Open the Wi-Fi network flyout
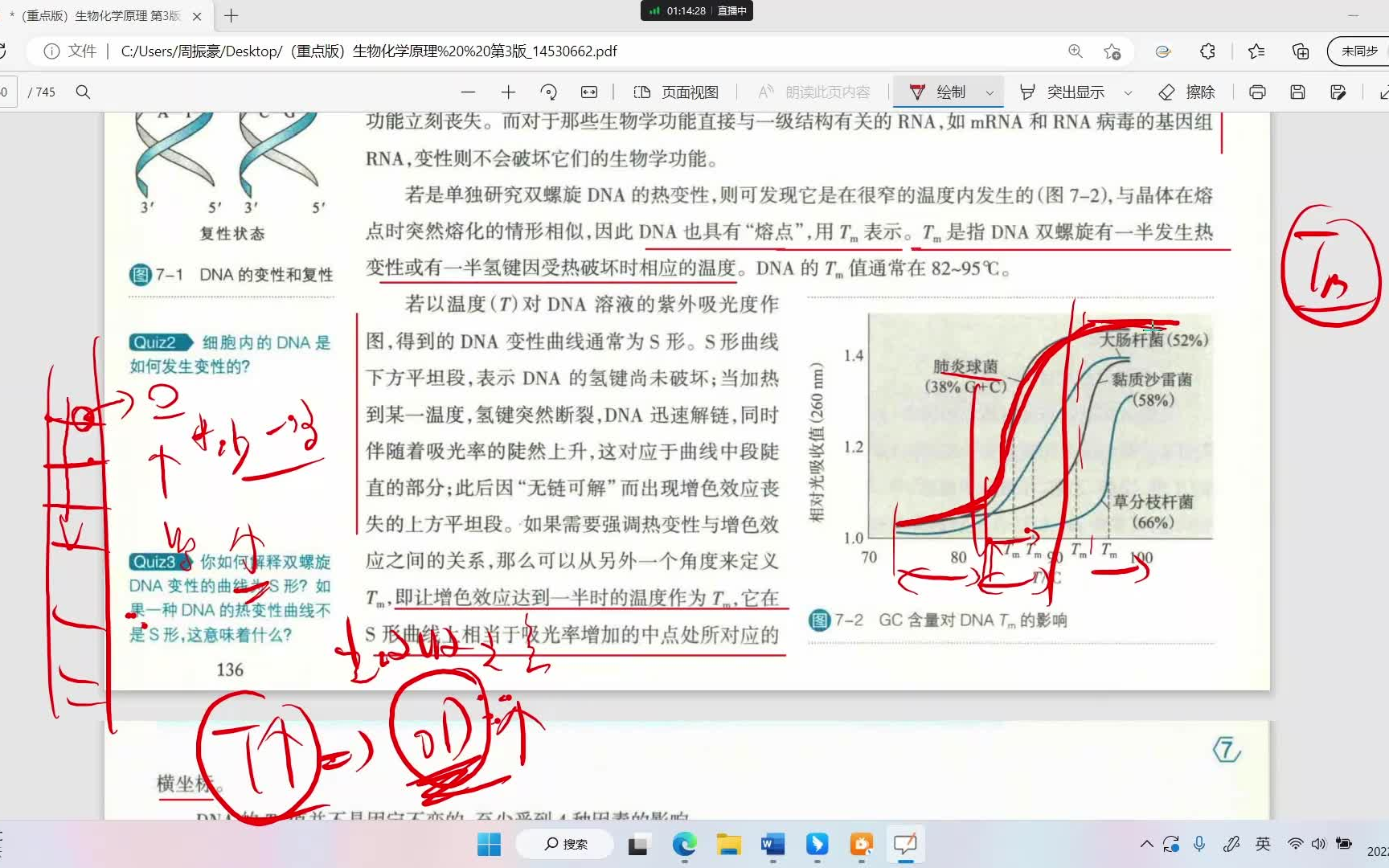Screen dimensions: 1389x868 click(1295, 844)
